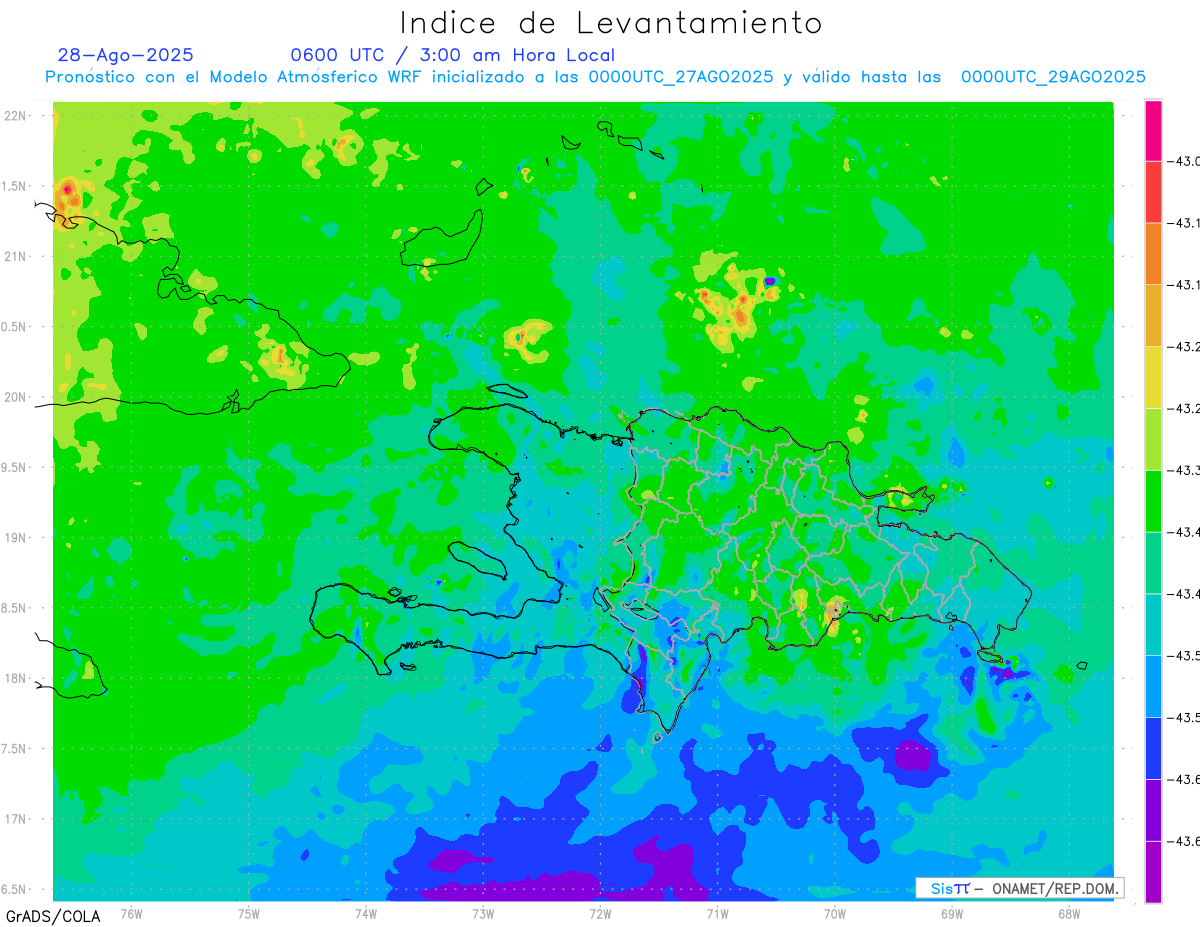The height and width of the screenshot is (927, 1200).
Task: Click the '17N' latitude label
Action: tap(16, 819)
